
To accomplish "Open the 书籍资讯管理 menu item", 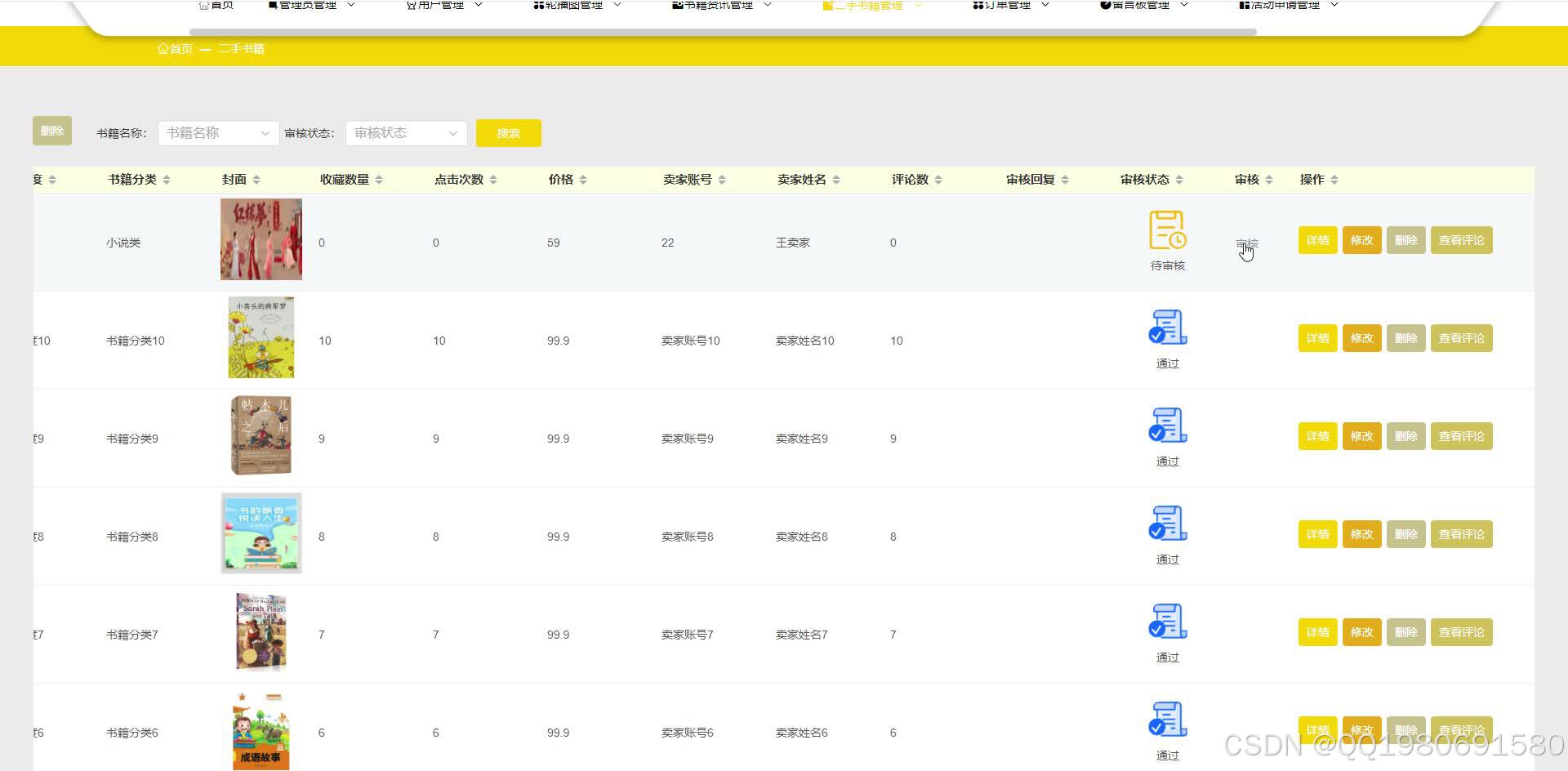I will 722,5.
